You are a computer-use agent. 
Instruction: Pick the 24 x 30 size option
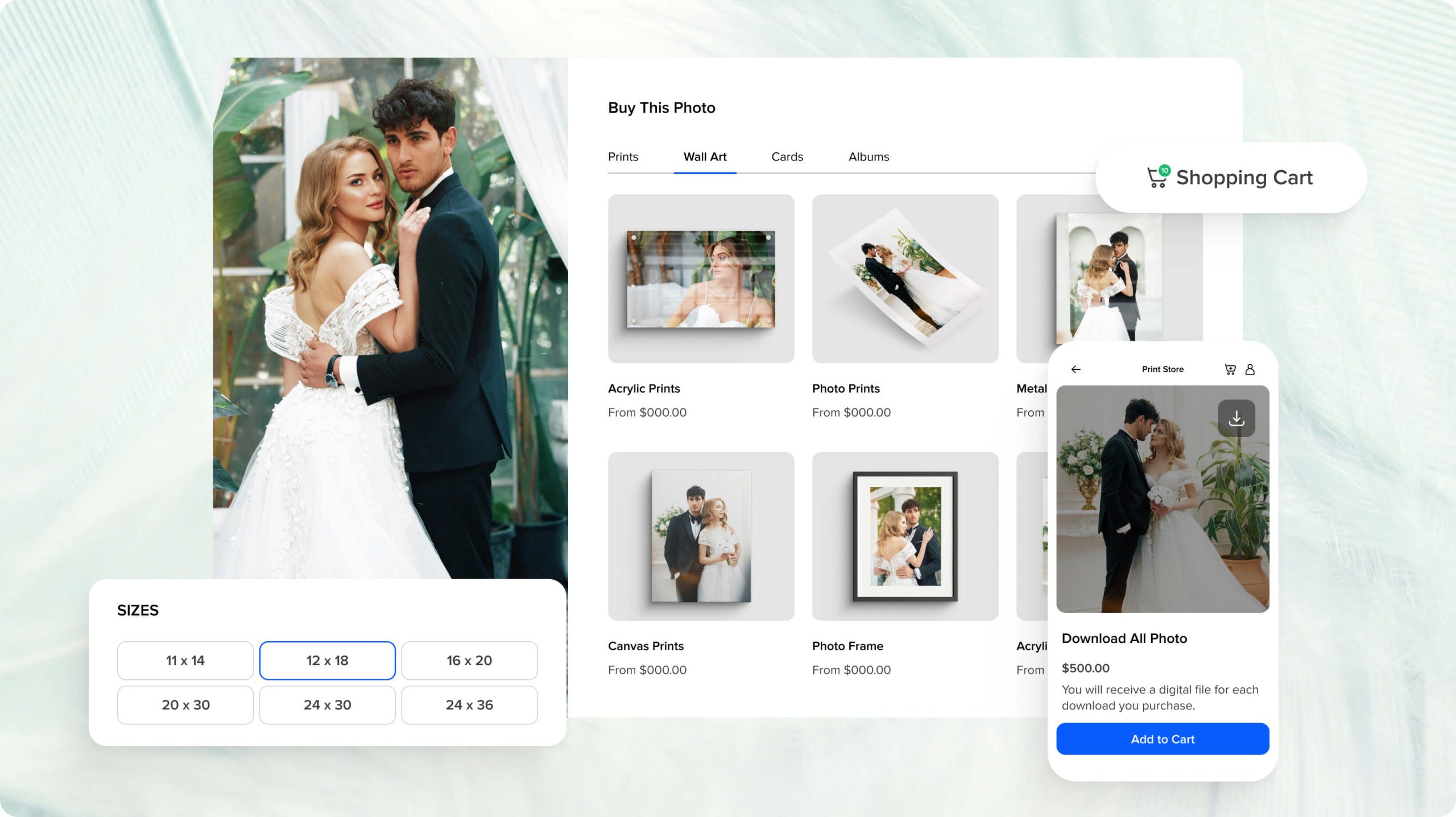click(327, 704)
